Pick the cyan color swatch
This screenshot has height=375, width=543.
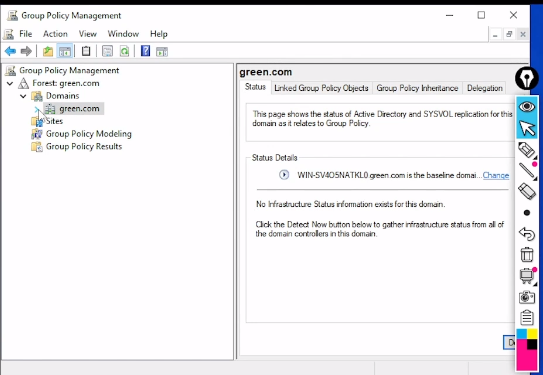522,334
